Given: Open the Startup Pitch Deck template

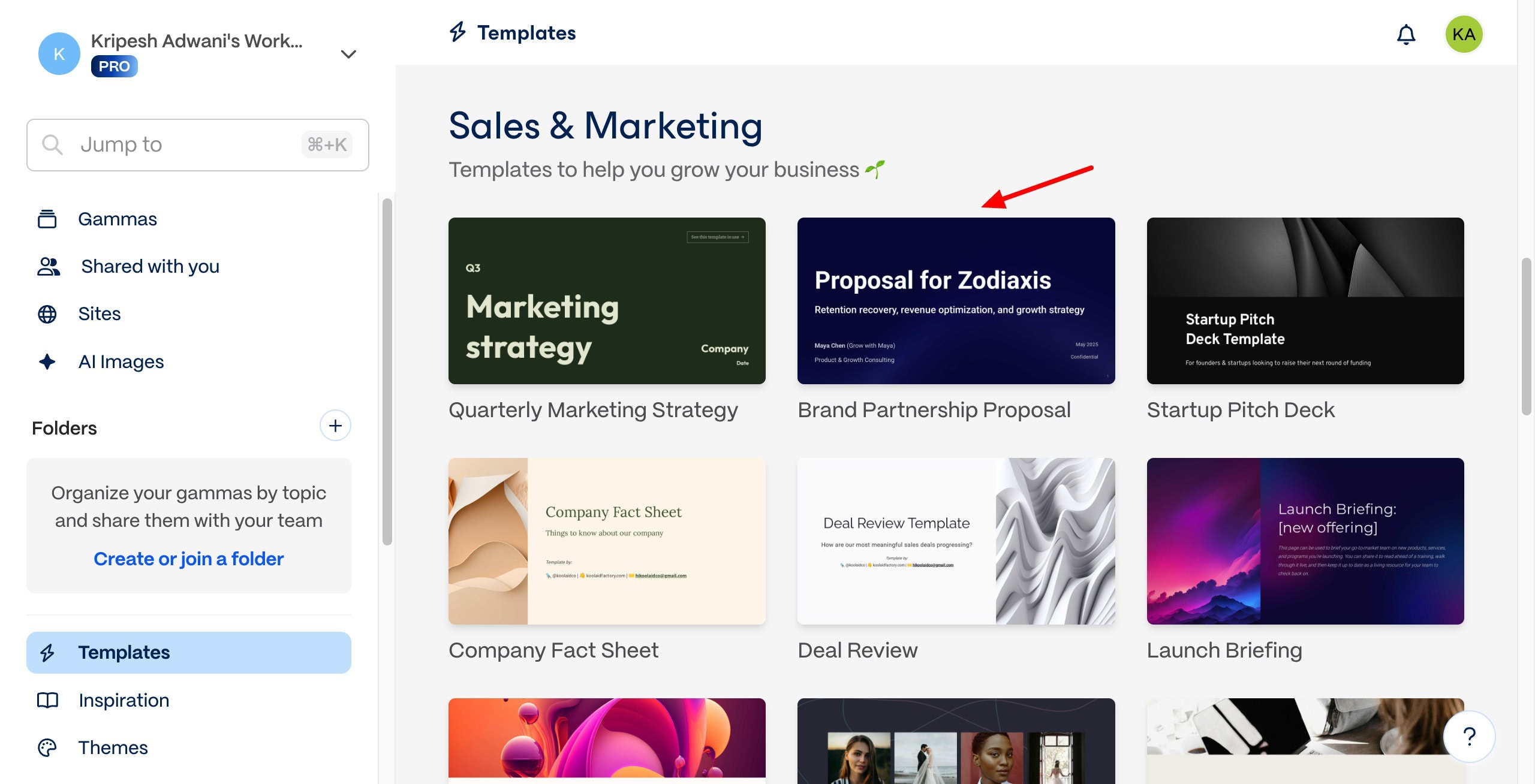Looking at the screenshot, I should coord(1305,301).
